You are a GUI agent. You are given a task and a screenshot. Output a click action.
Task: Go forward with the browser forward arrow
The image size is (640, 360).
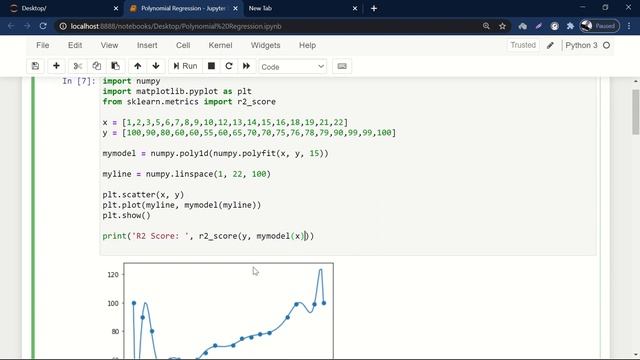pos(27,26)
